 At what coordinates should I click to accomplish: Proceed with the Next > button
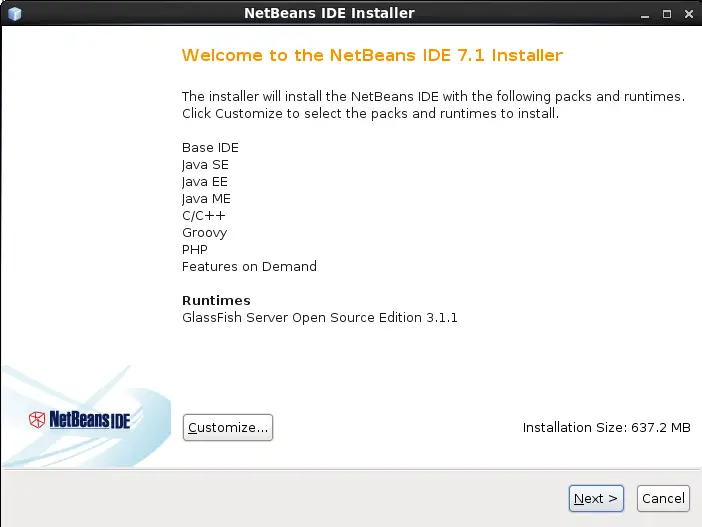[596, 498]
